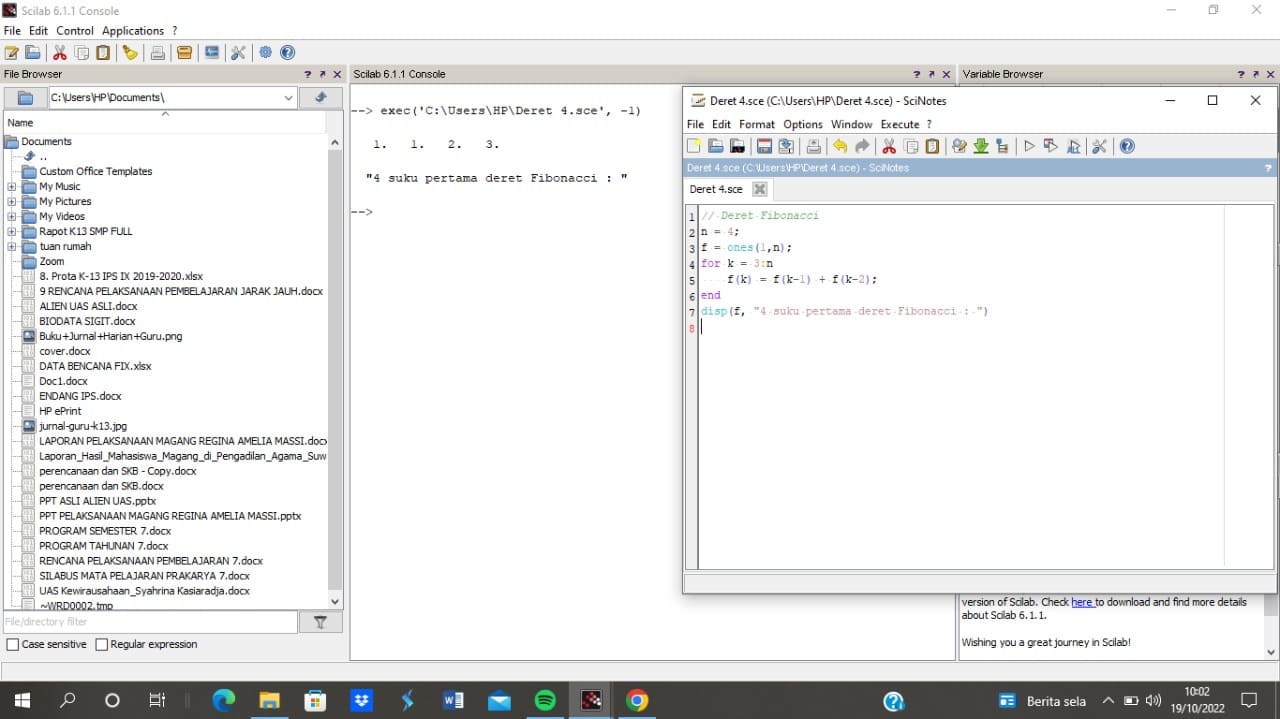Open the Berita sela news widget
The width and height of the screenshot is (1280, 719).
click(x=1043, y=701)
